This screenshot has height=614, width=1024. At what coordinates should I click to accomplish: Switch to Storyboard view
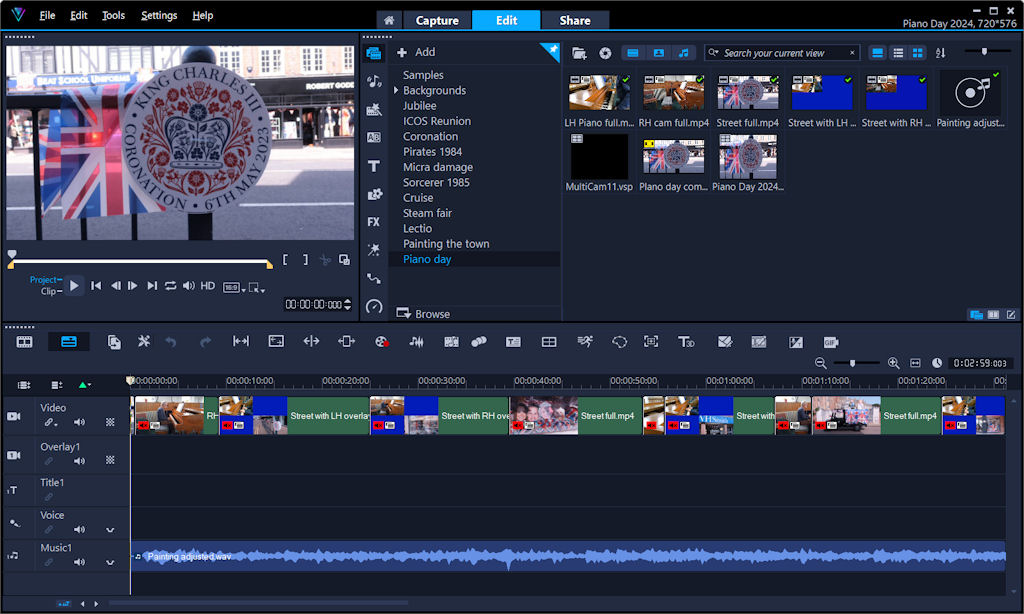coord(24,342)
